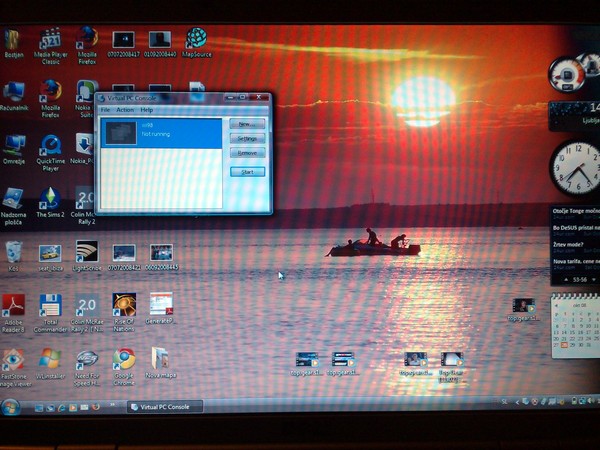Click Show Desktop in Quick Launch
Viewport: 600px width, 450px height.
coord(39,408)
